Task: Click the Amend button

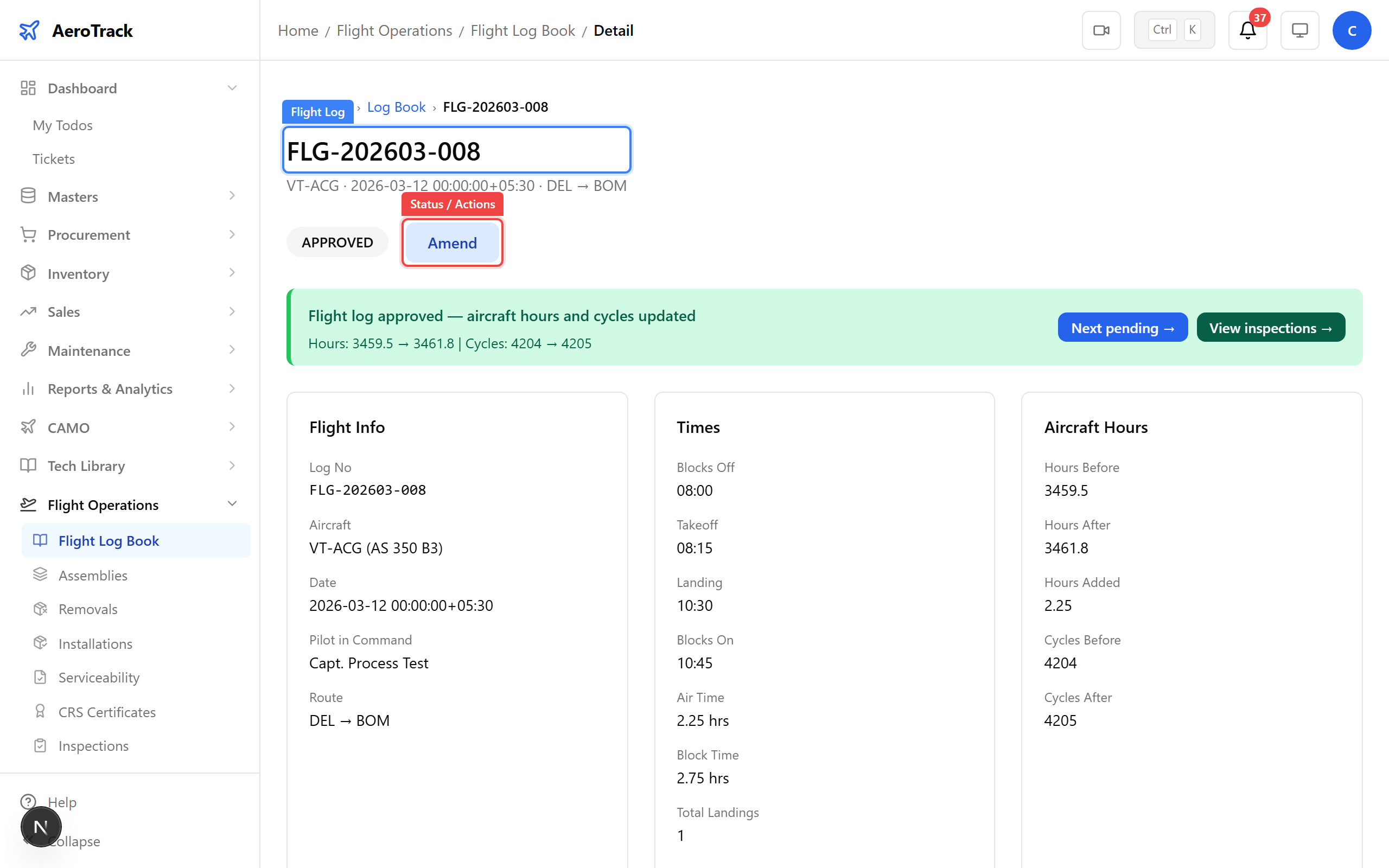Action: 452,242
